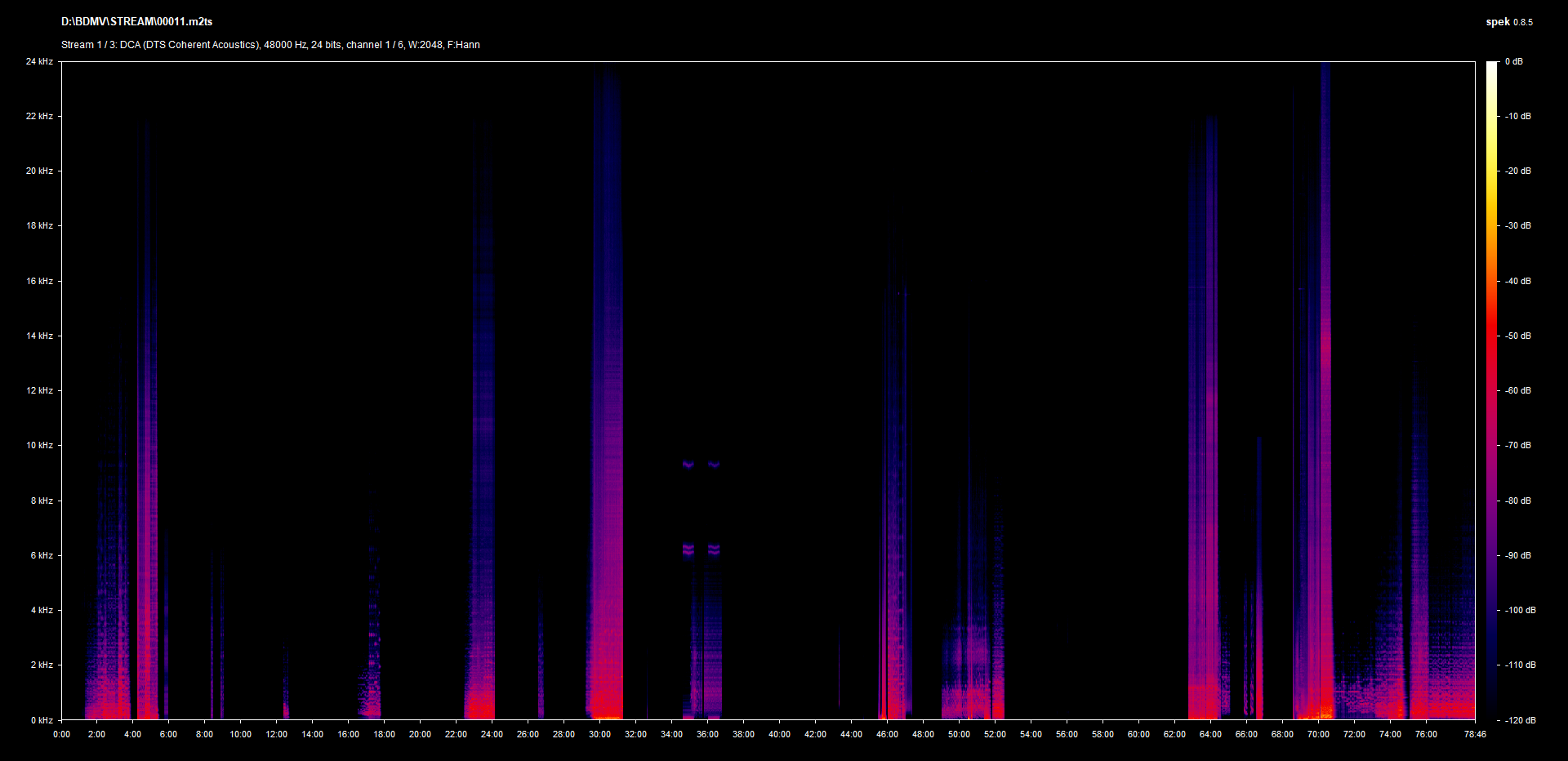
Task: Select the 20 kHz frequency label
Action: point(39,171)
